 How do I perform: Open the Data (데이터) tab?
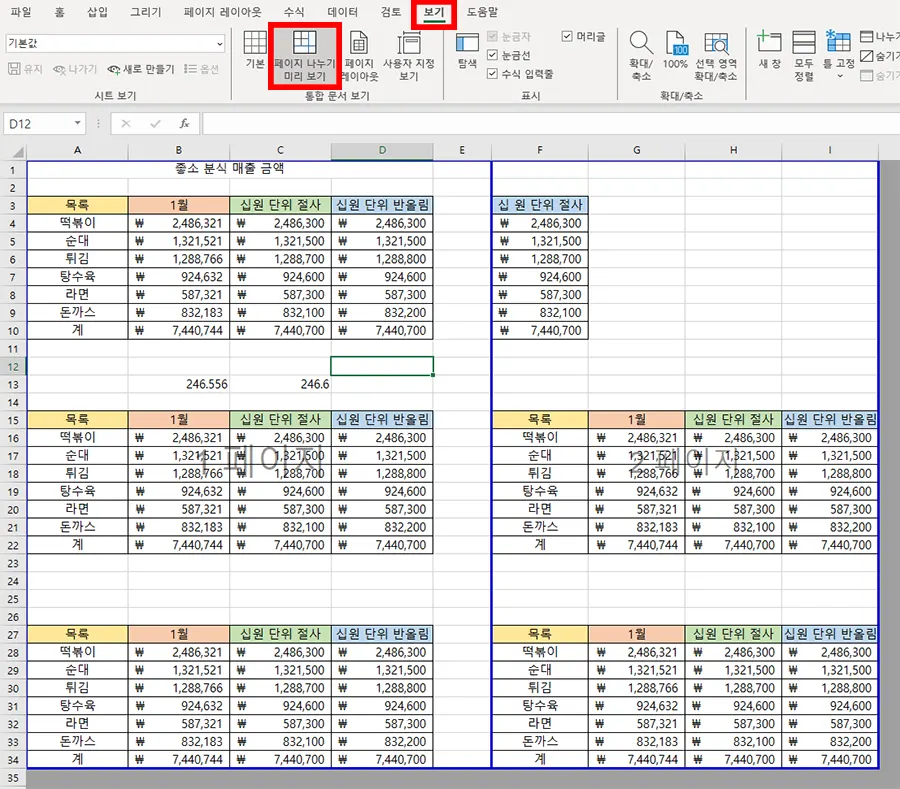tap(343, 11)
